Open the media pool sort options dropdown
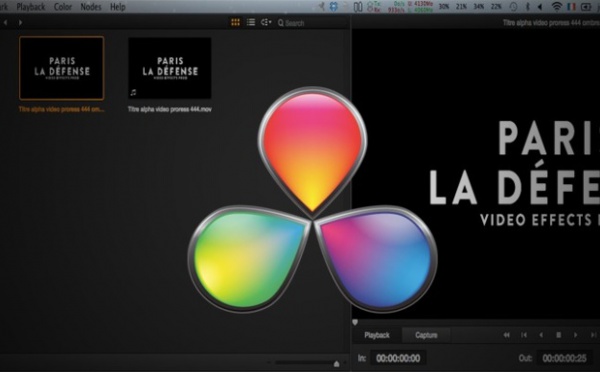The height and width of the screenshot is (372, 600). (x=266, y=23)
